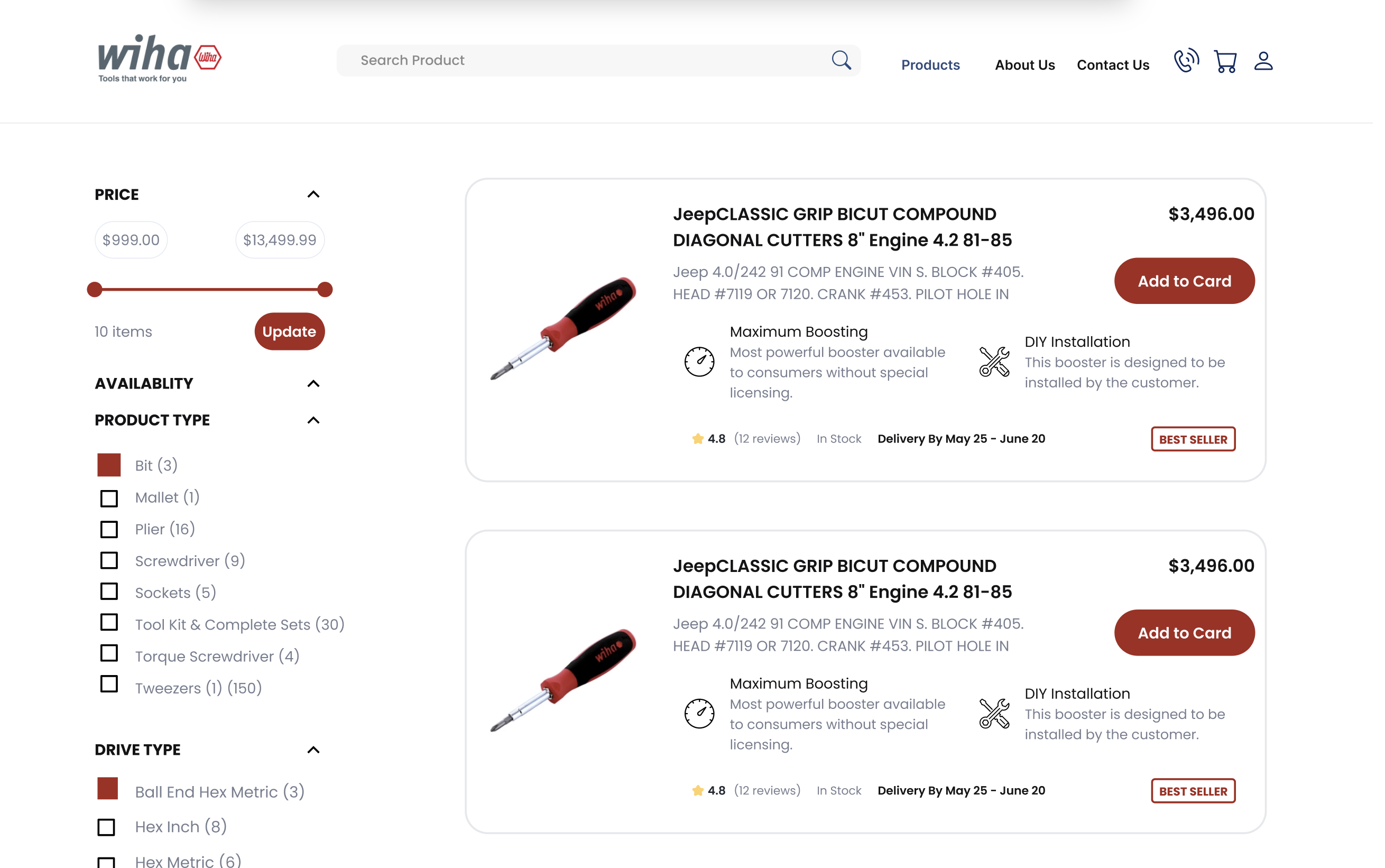Click the speed gauge icon in second product card
This screenshot has width=1385, height=868.
pyautogui.click(x=698, y=714)
